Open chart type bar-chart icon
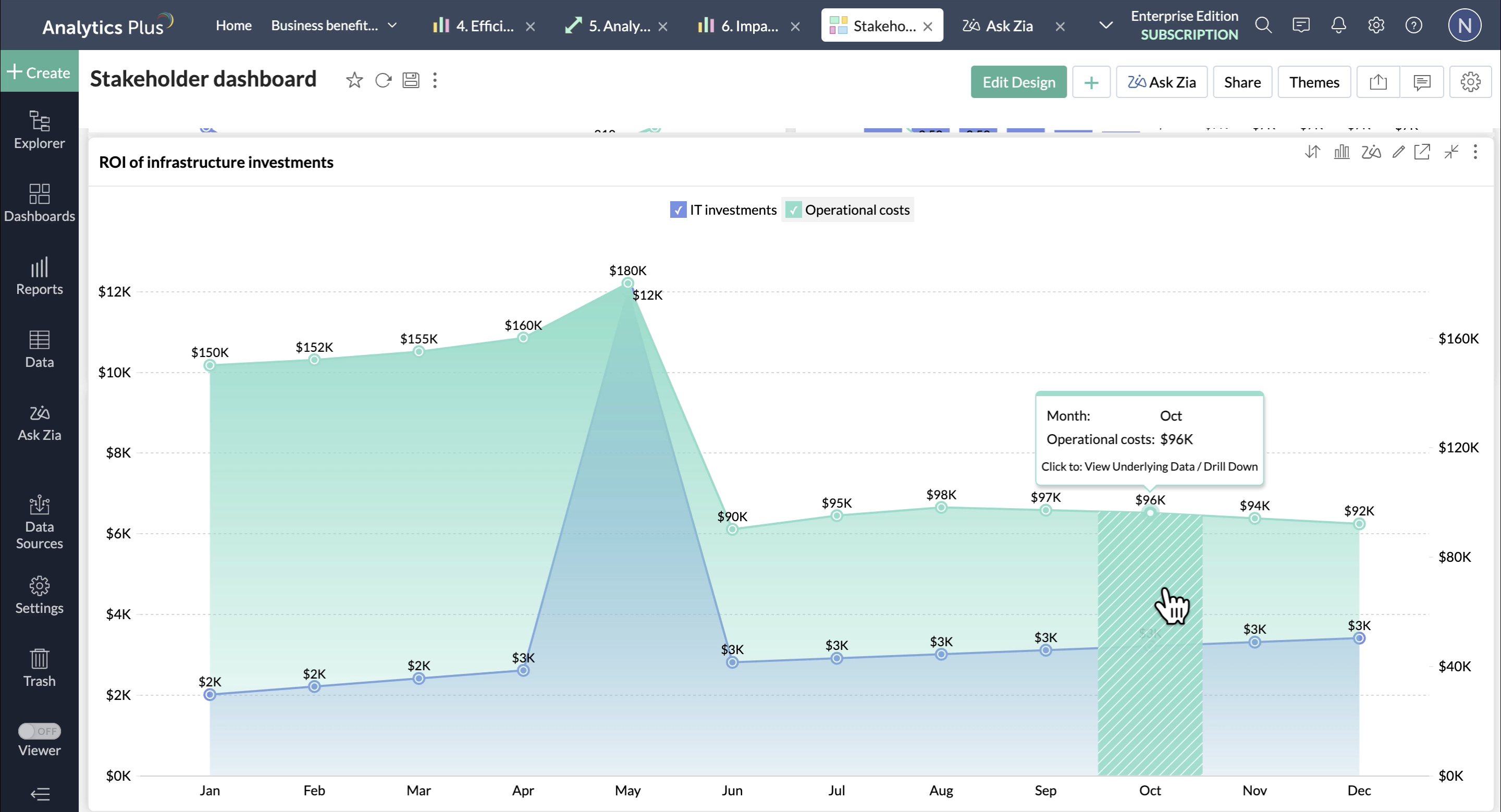Screen dimensions: 1501x812 point(1342,152)
